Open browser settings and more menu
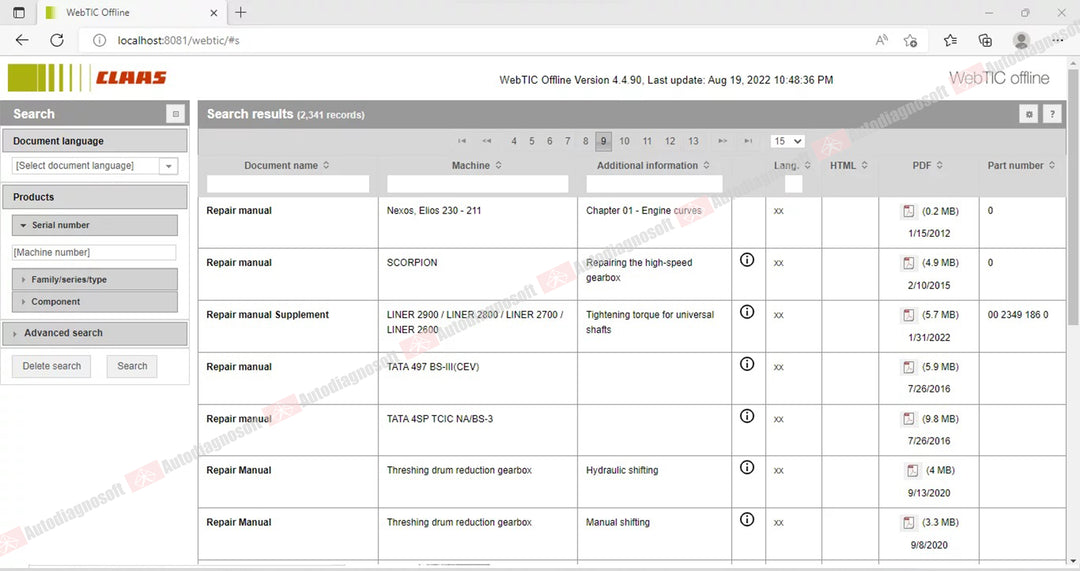The height and width of the screenshot is (571, 1080). pos(1057,40)
